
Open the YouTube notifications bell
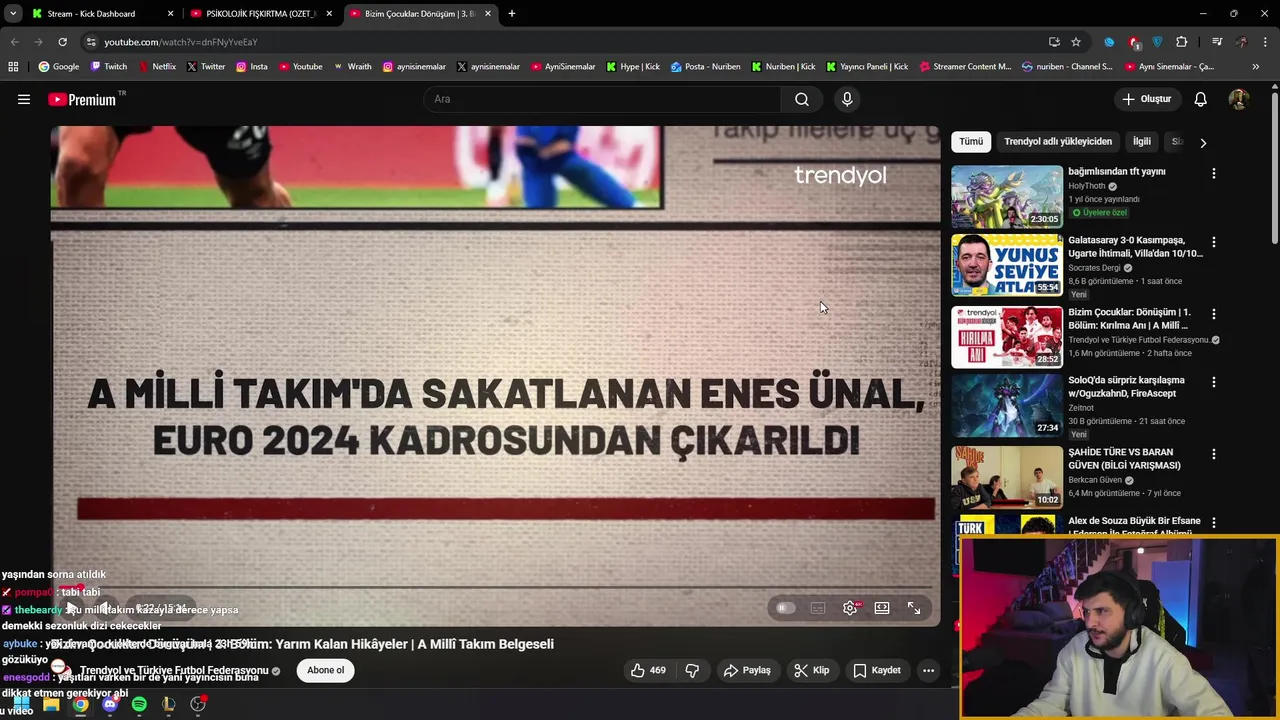(1200, 99)
